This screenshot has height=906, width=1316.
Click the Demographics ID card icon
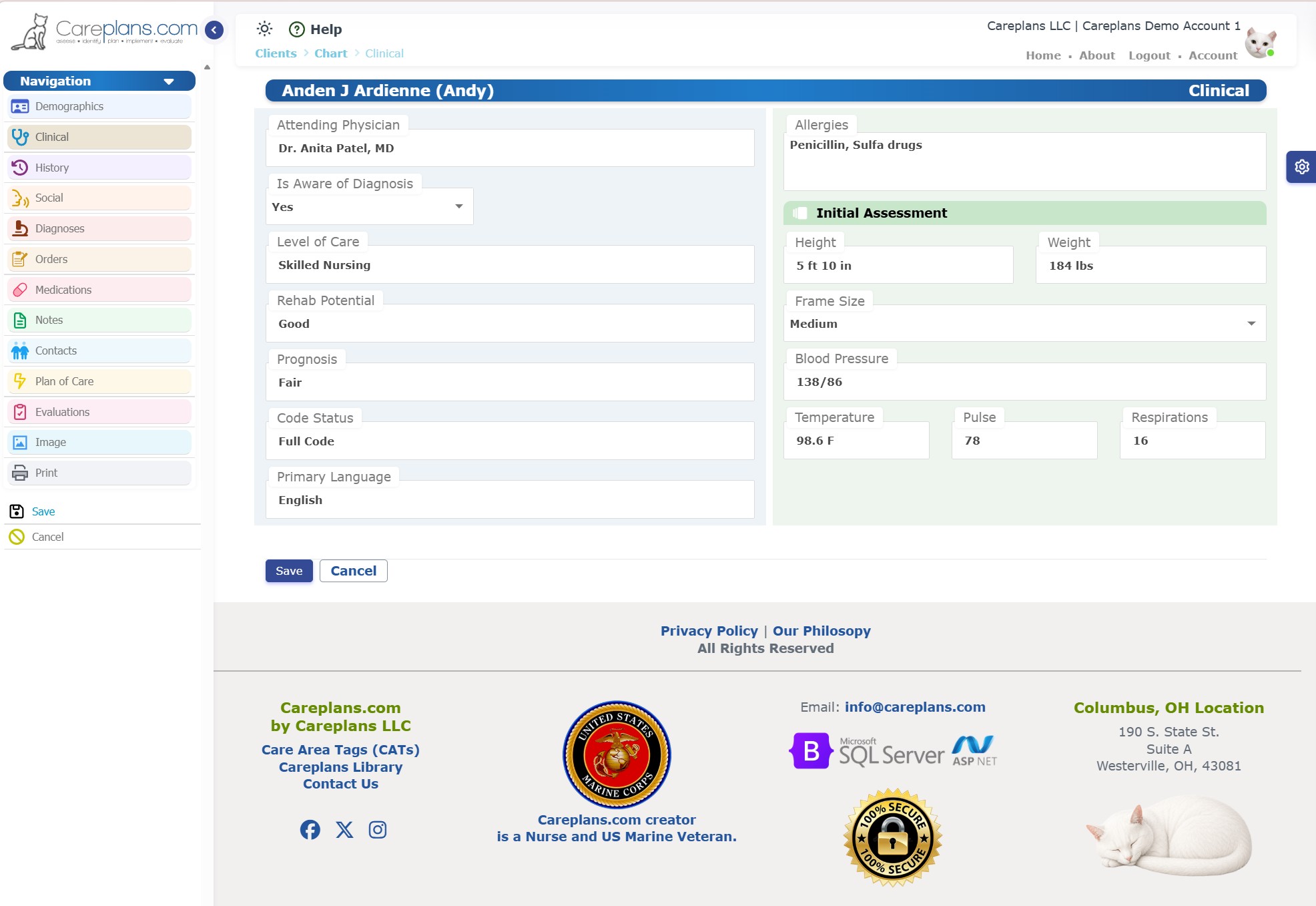point(20,107)
